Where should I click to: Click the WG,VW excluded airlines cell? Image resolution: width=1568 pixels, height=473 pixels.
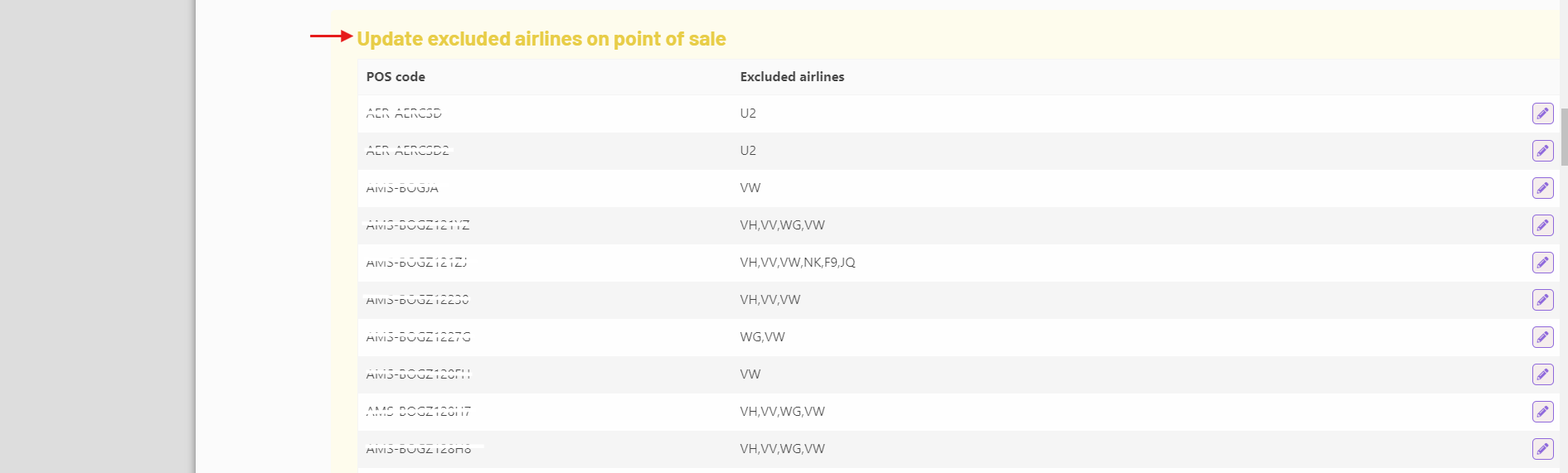(762, 337)
